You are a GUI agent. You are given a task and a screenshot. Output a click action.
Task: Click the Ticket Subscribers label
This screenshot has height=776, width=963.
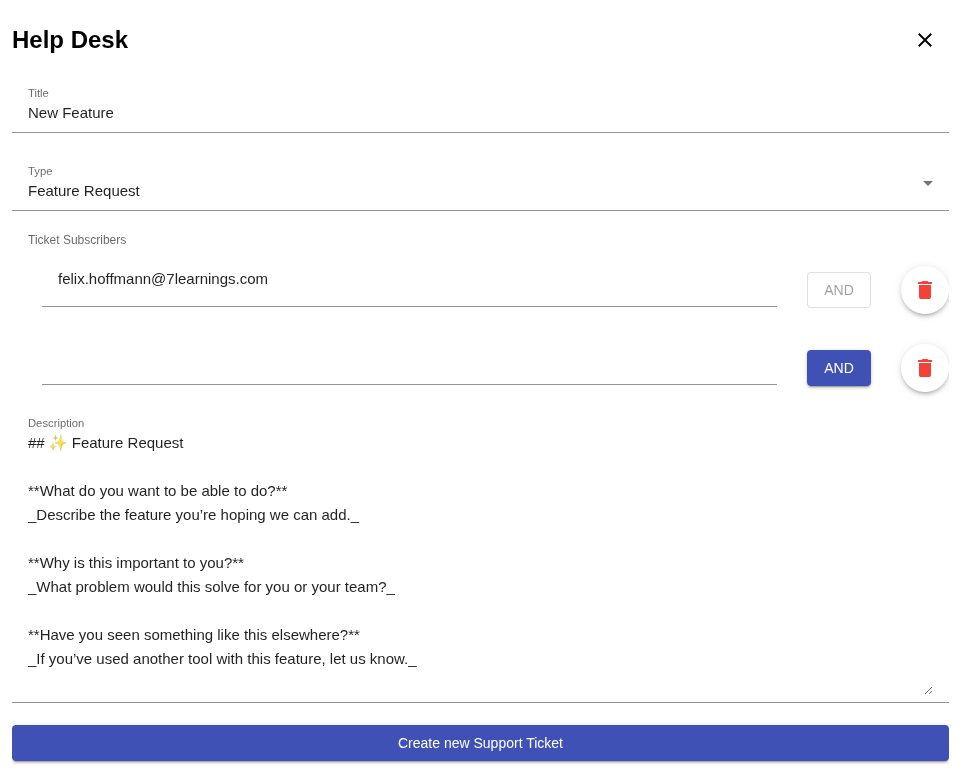(77, 240)
